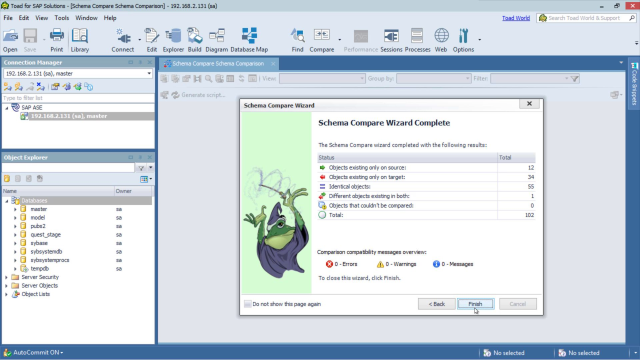This screenshot has width=640, height=360.
Task: Click the Owner column header
Action: pos(133,191)
